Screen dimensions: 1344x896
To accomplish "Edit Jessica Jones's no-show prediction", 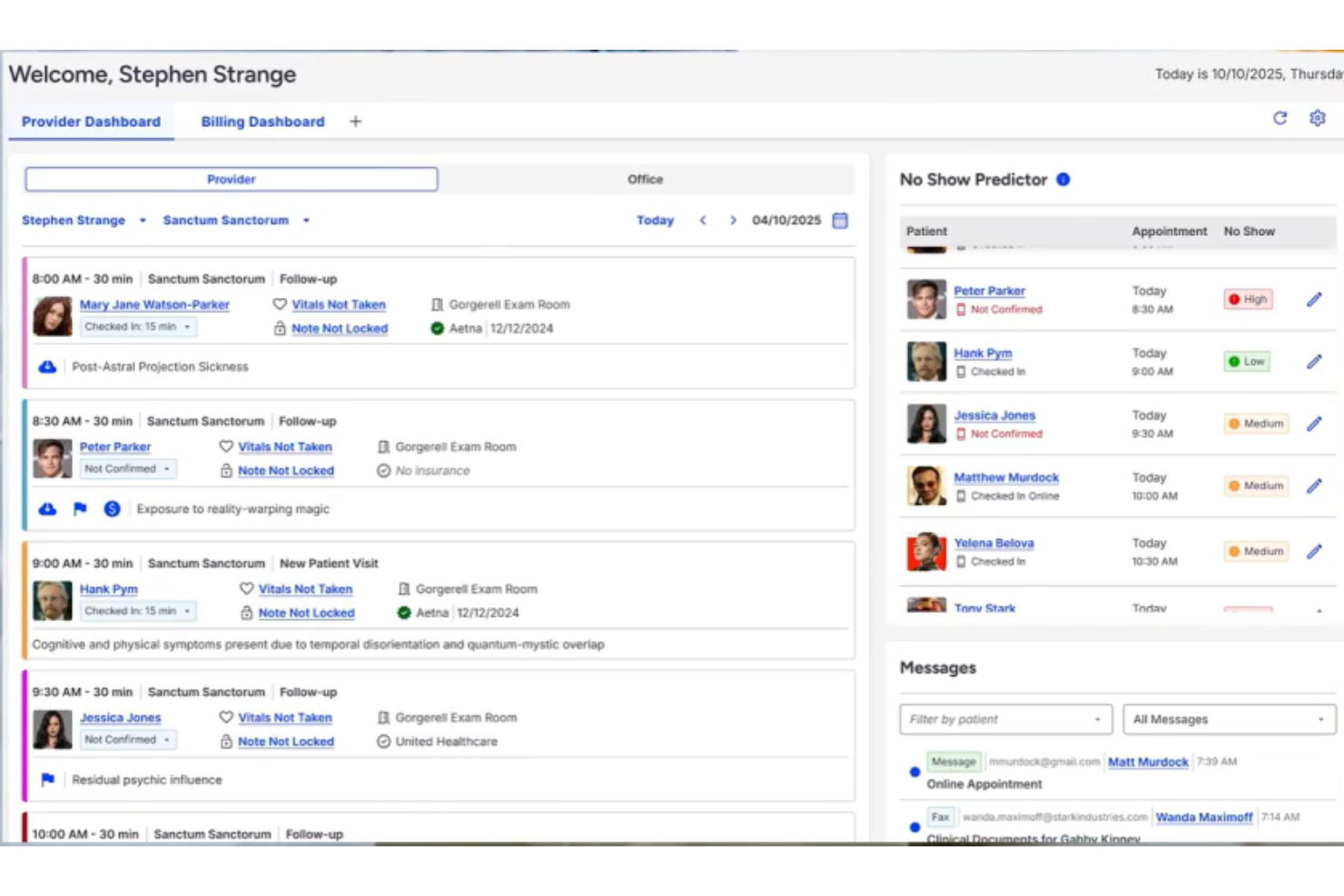I will click(x=1314, y=424).
